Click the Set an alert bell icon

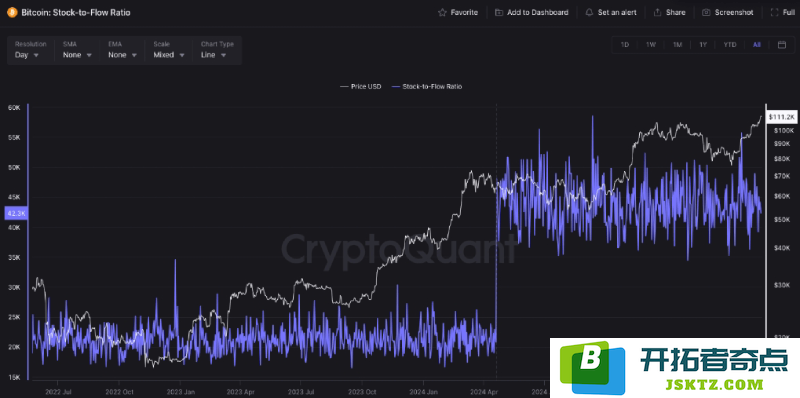coord(589,12)
